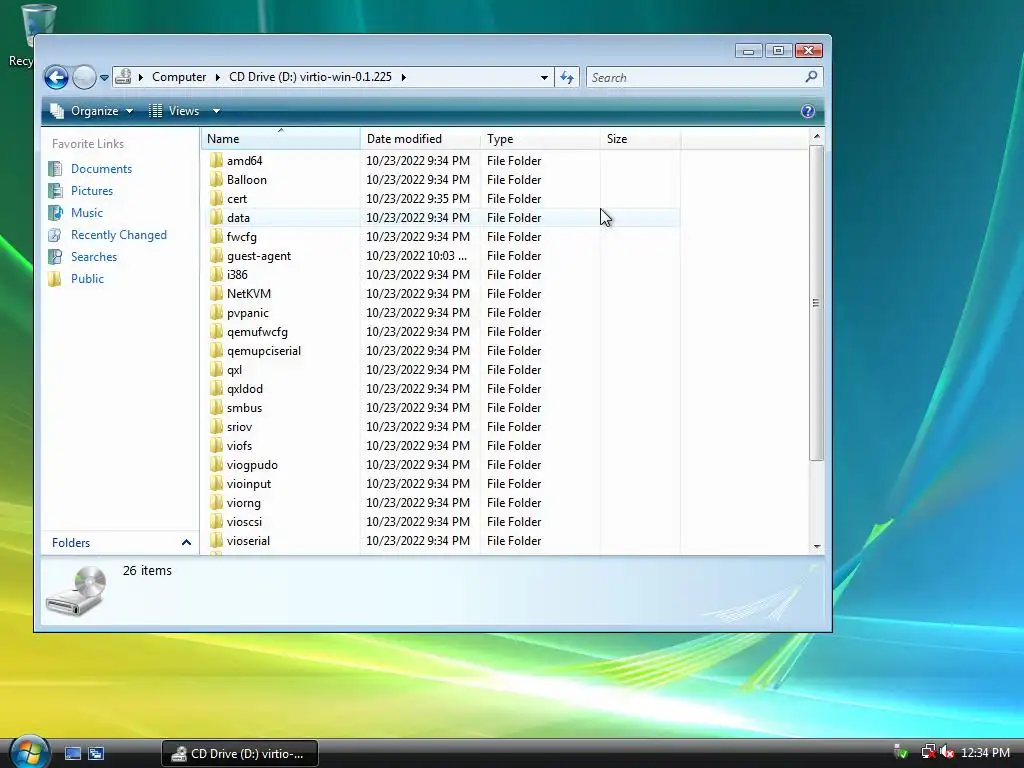Click the Views button
Screen dimensions: 1024x768
tap(174, 111)
